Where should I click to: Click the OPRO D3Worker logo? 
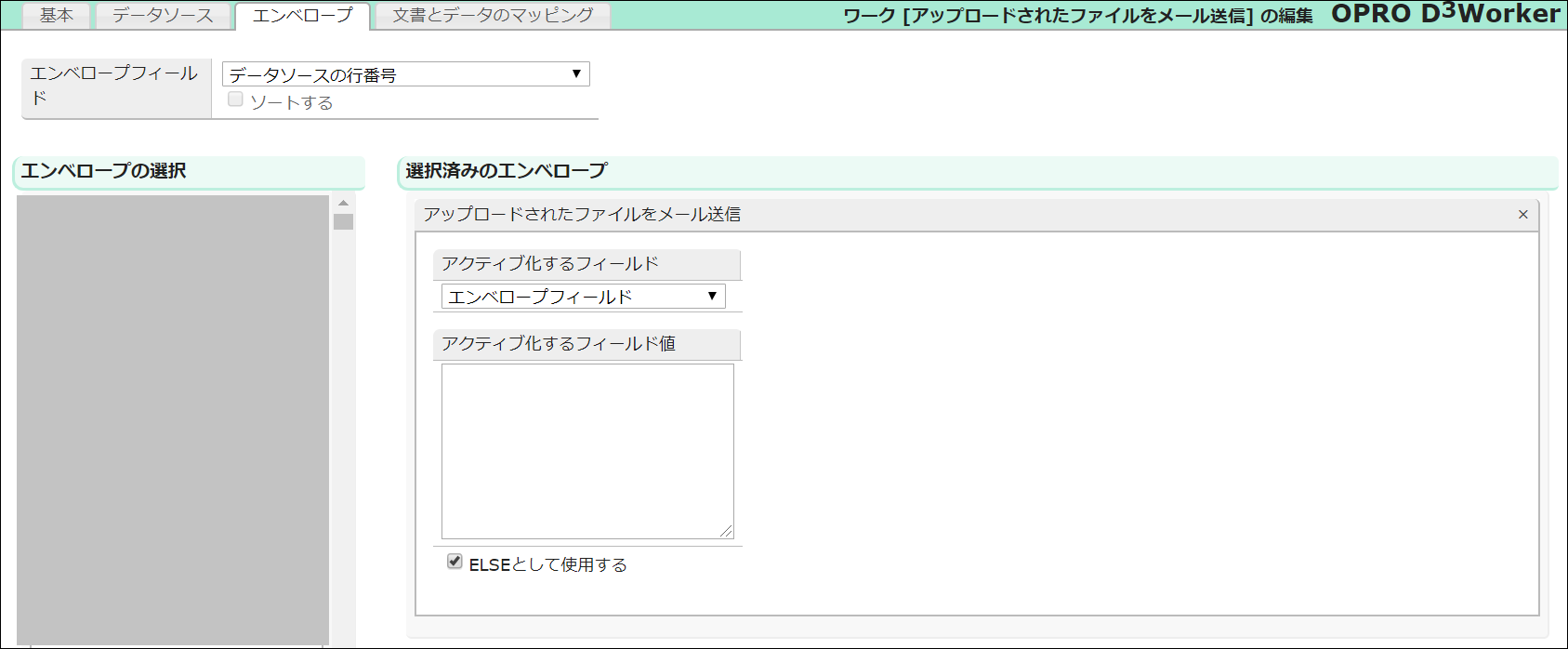click(x=1445, y=14)
